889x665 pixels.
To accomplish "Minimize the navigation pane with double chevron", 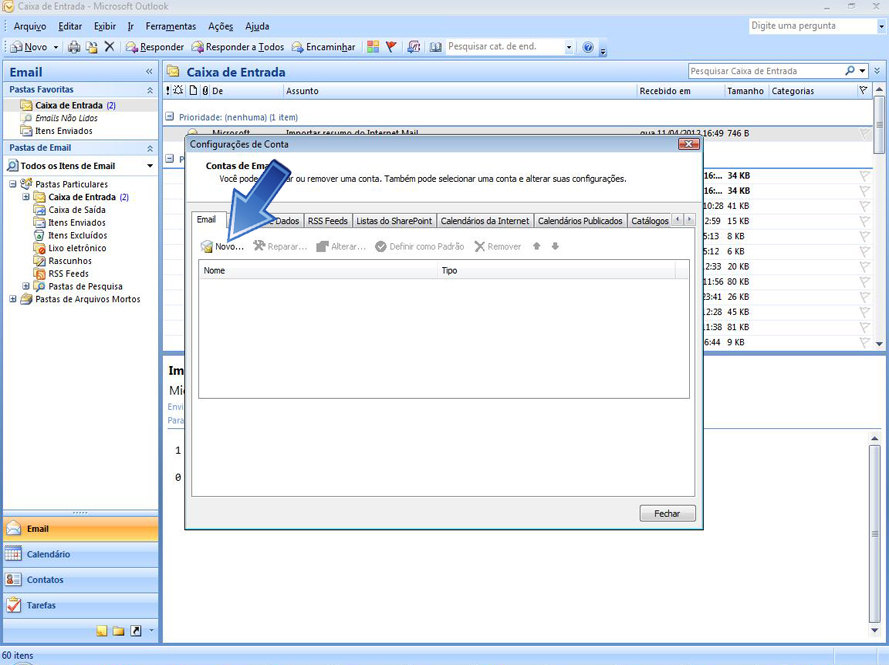I will point(149,71).
